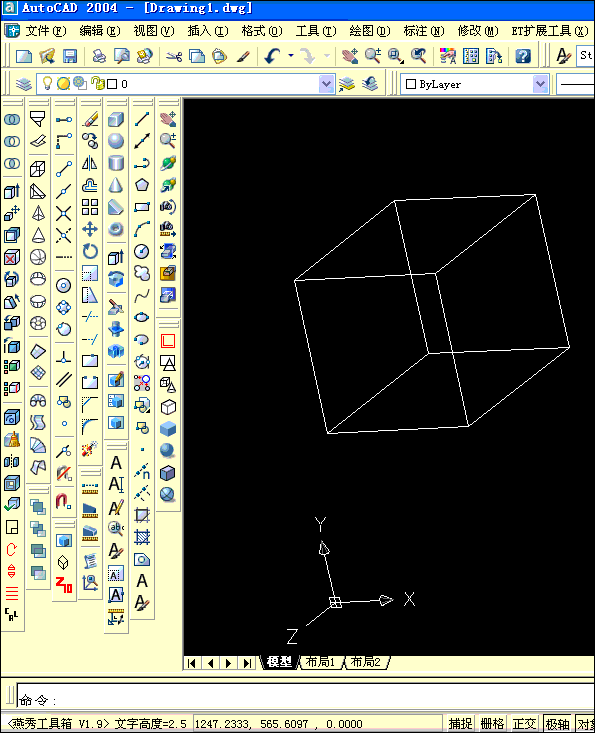Viewport: 595px width, 733px height.
Task: Click the Save icon in toolbar
Action: (70, 57)
